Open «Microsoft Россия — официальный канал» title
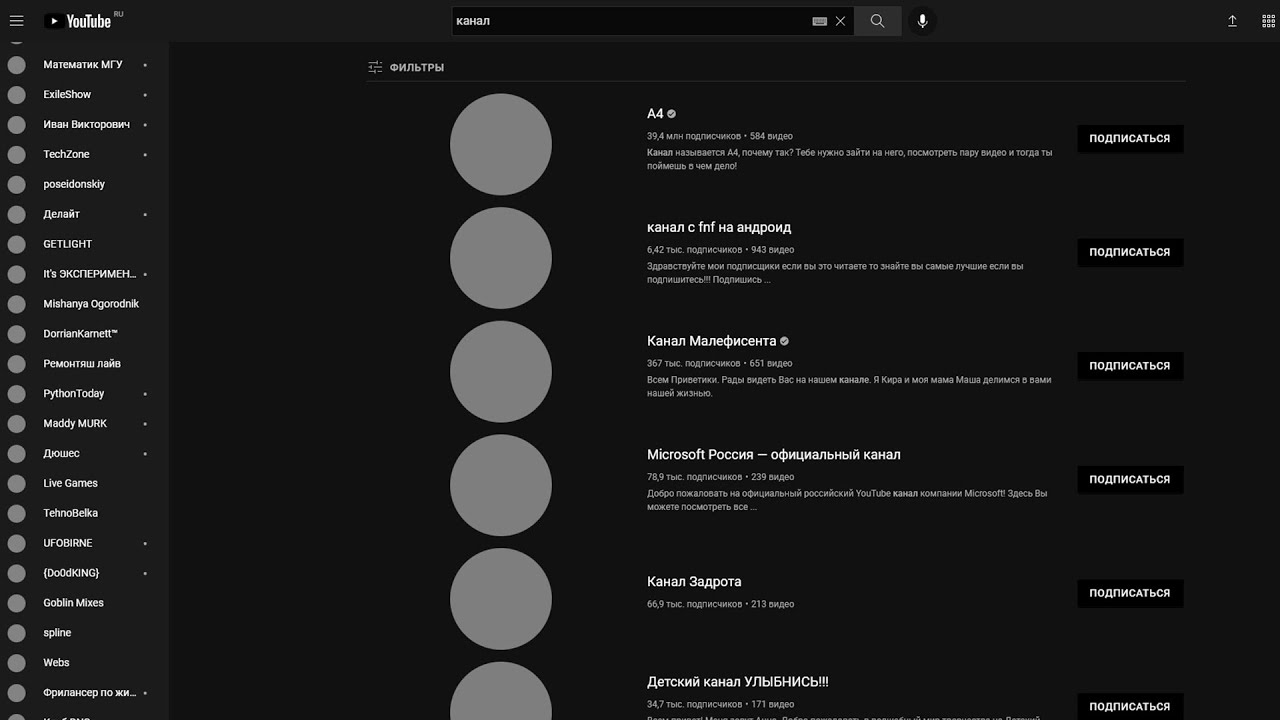This screenshot has height=720, width=1280. coord(773,454)
